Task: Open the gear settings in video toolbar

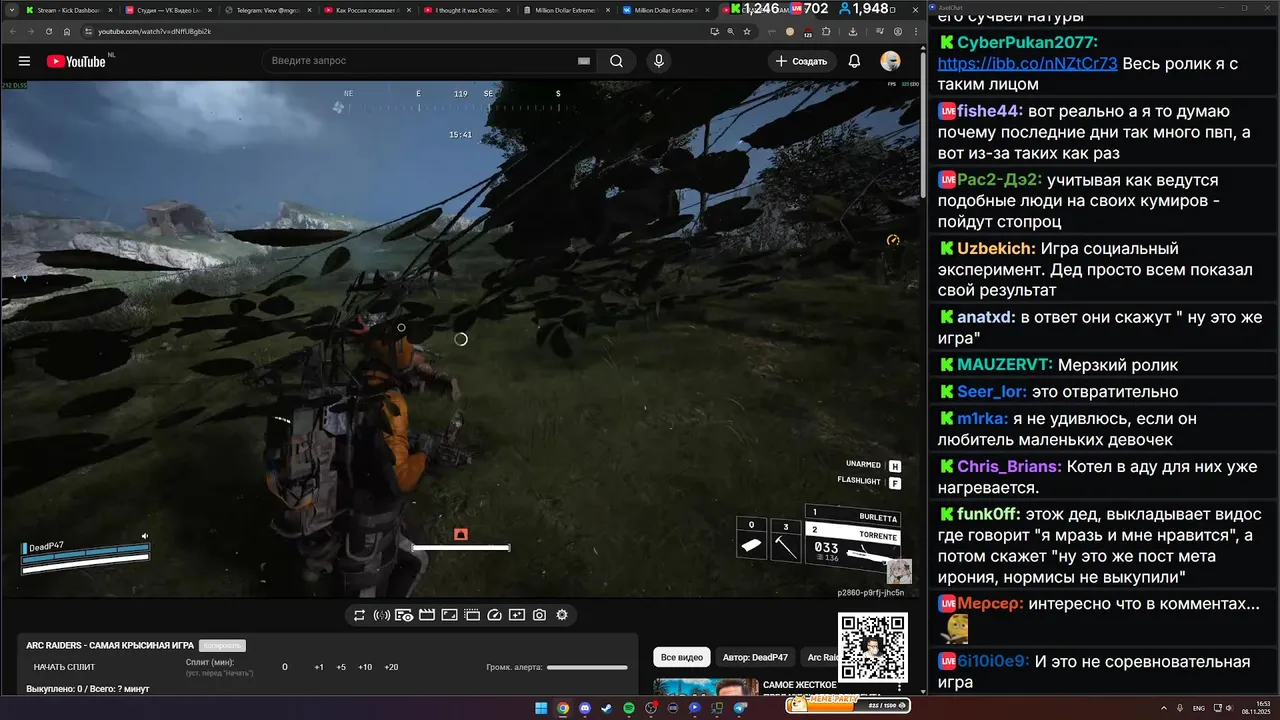Action: coord(562,615)
